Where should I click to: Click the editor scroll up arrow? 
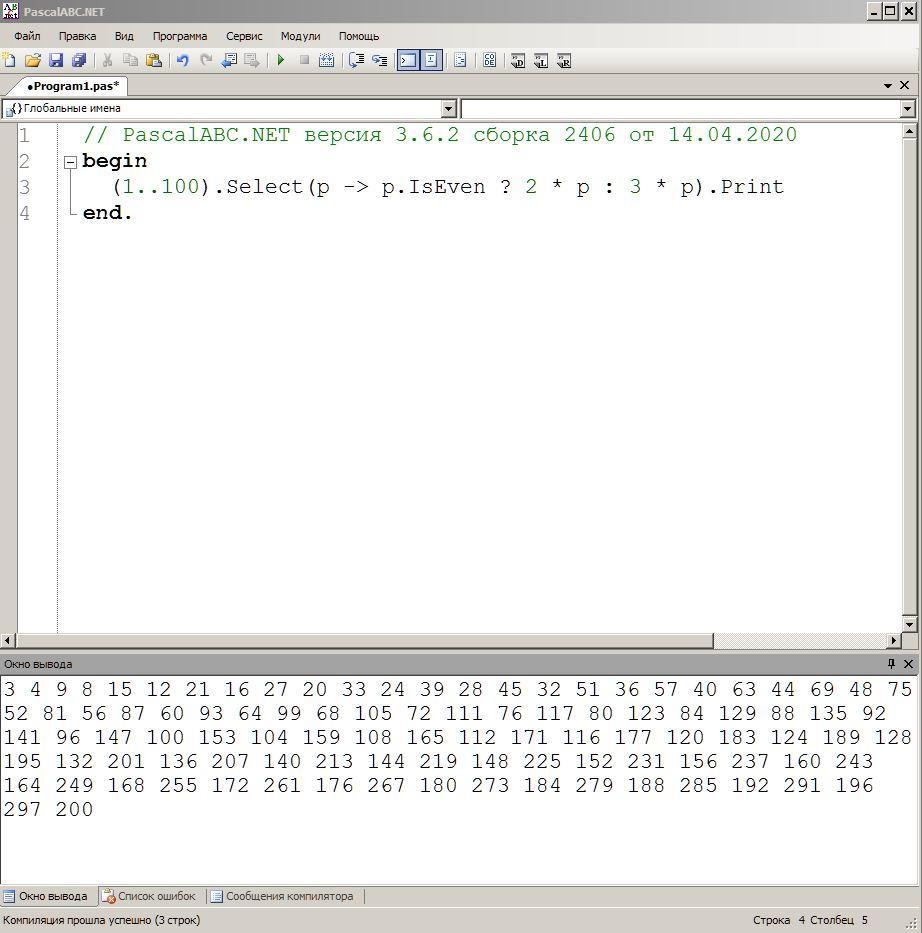pyautogui.click(x=910, y=131)
